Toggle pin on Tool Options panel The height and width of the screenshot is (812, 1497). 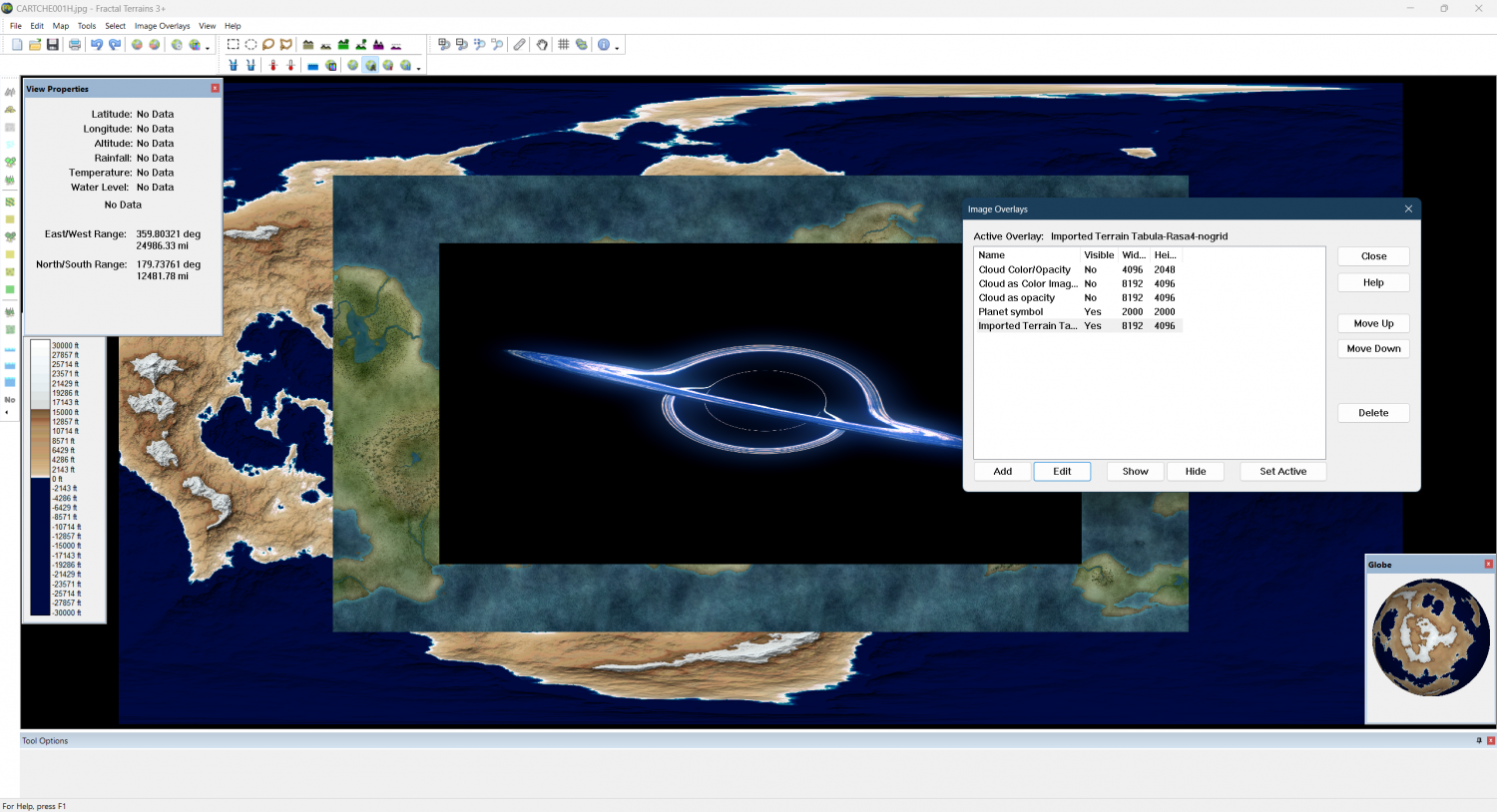point(1479,740)
